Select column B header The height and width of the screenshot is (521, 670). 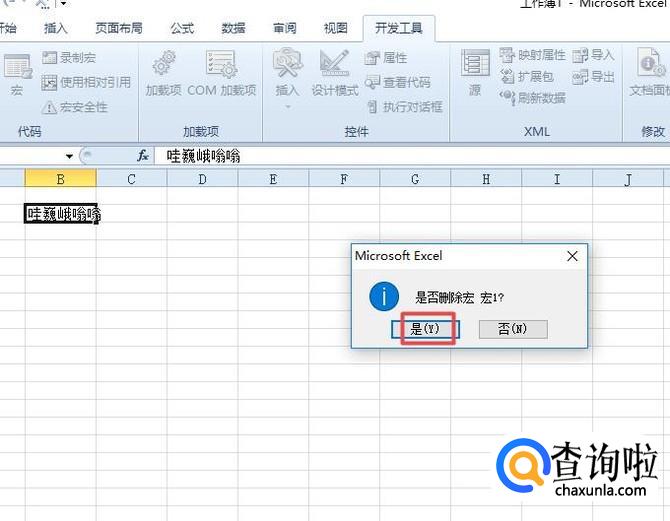click(x=61, y=179)
